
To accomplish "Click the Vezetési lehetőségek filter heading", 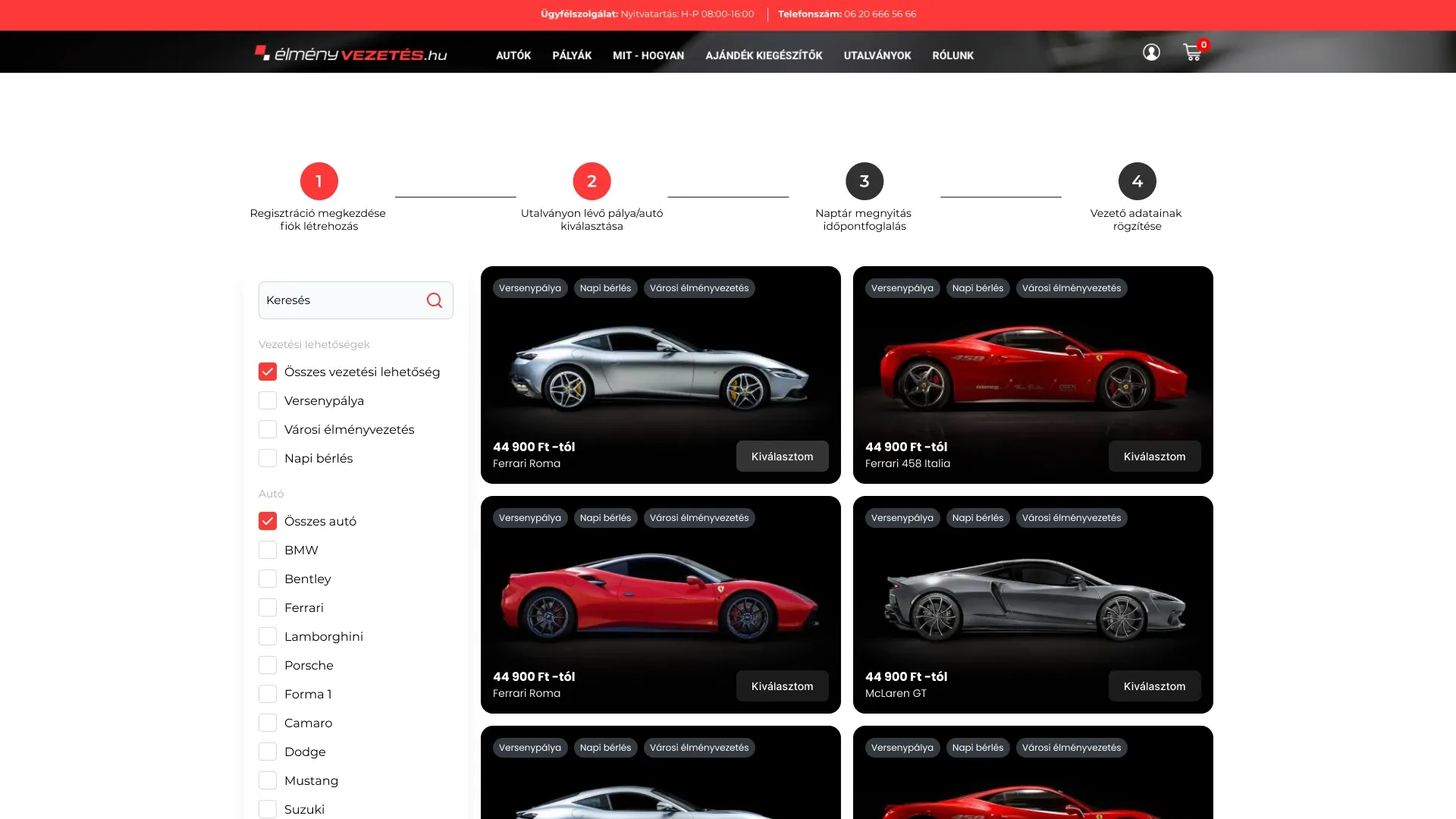I will 314,344.
